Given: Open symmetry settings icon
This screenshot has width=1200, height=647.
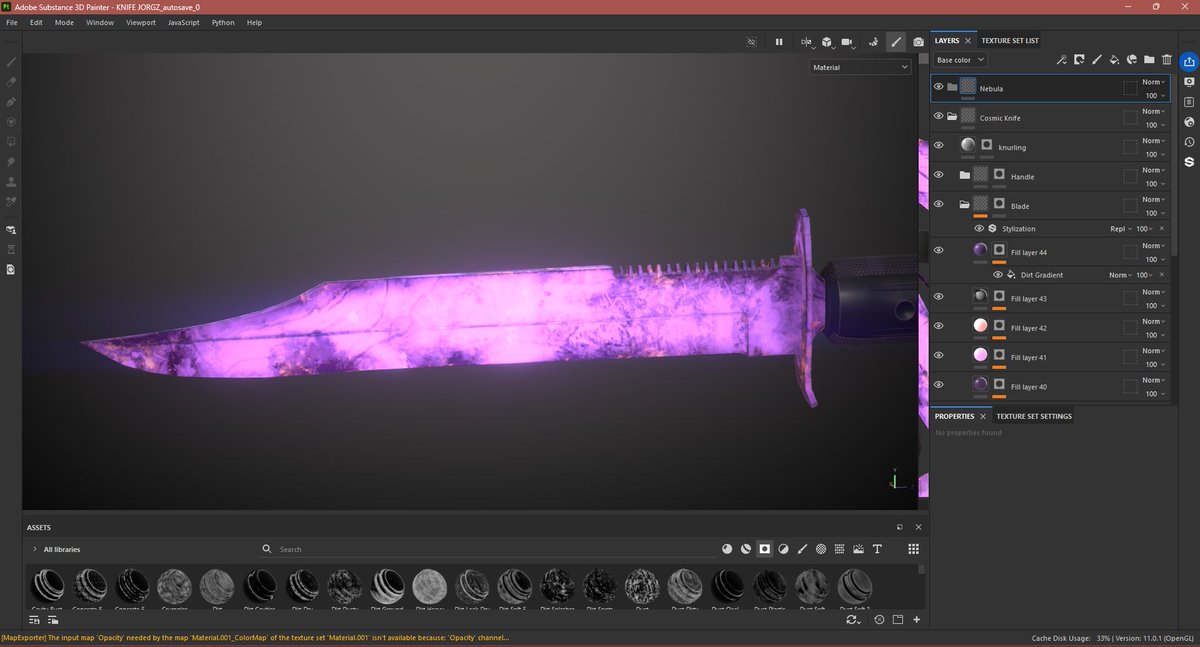Looking at the screenshot, I should pos(806,42).
